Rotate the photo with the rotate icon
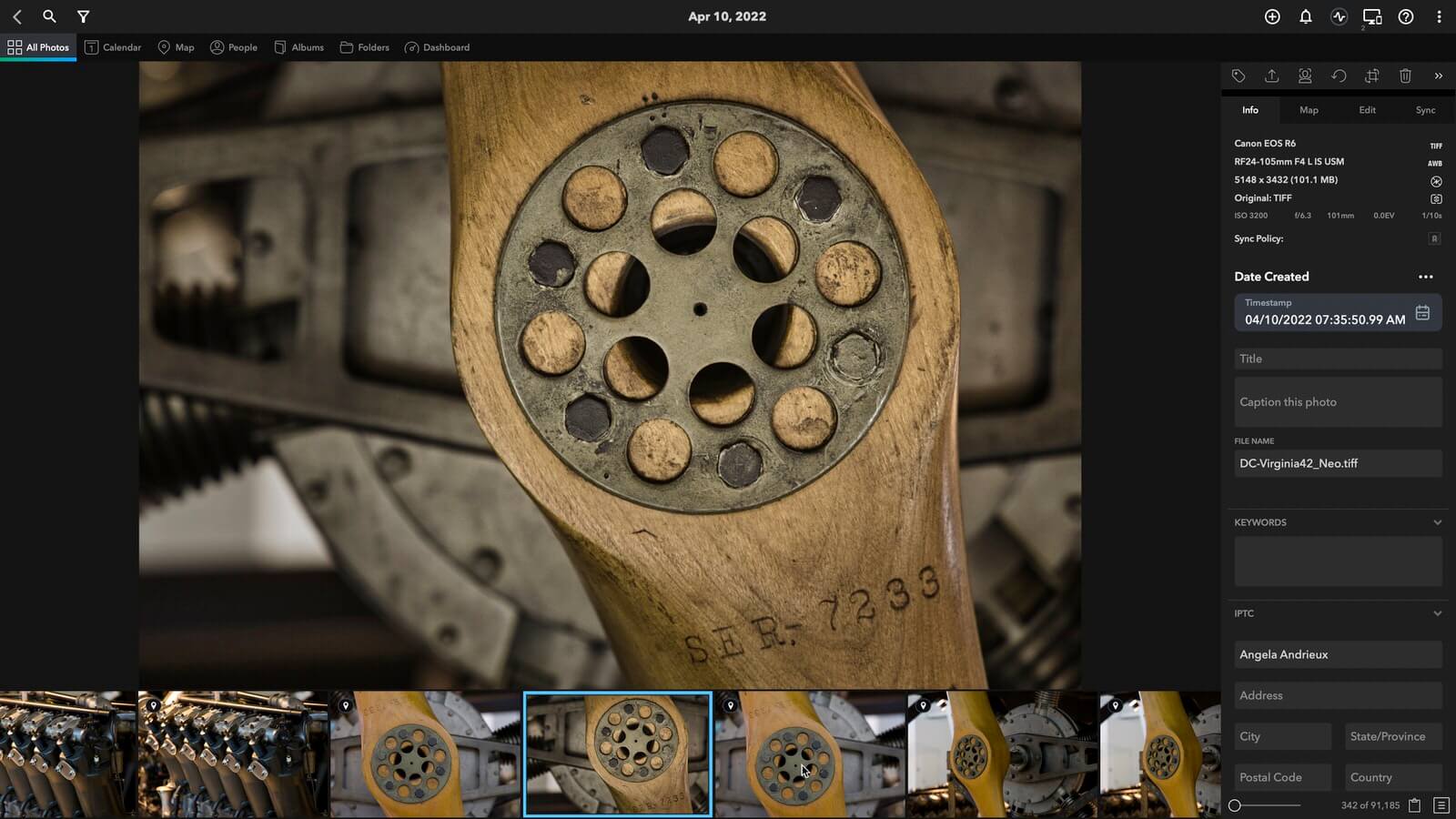Viewport: 1456px width, 819px height. [1339, 76]
